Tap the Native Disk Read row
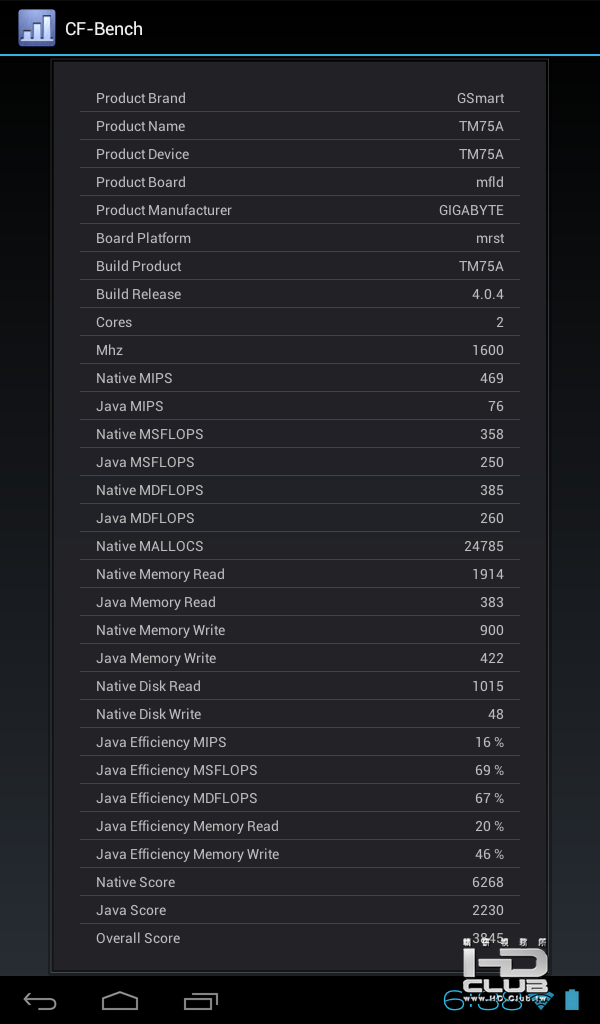Screen dimensions: 600x1024 (x=300, y=686)
